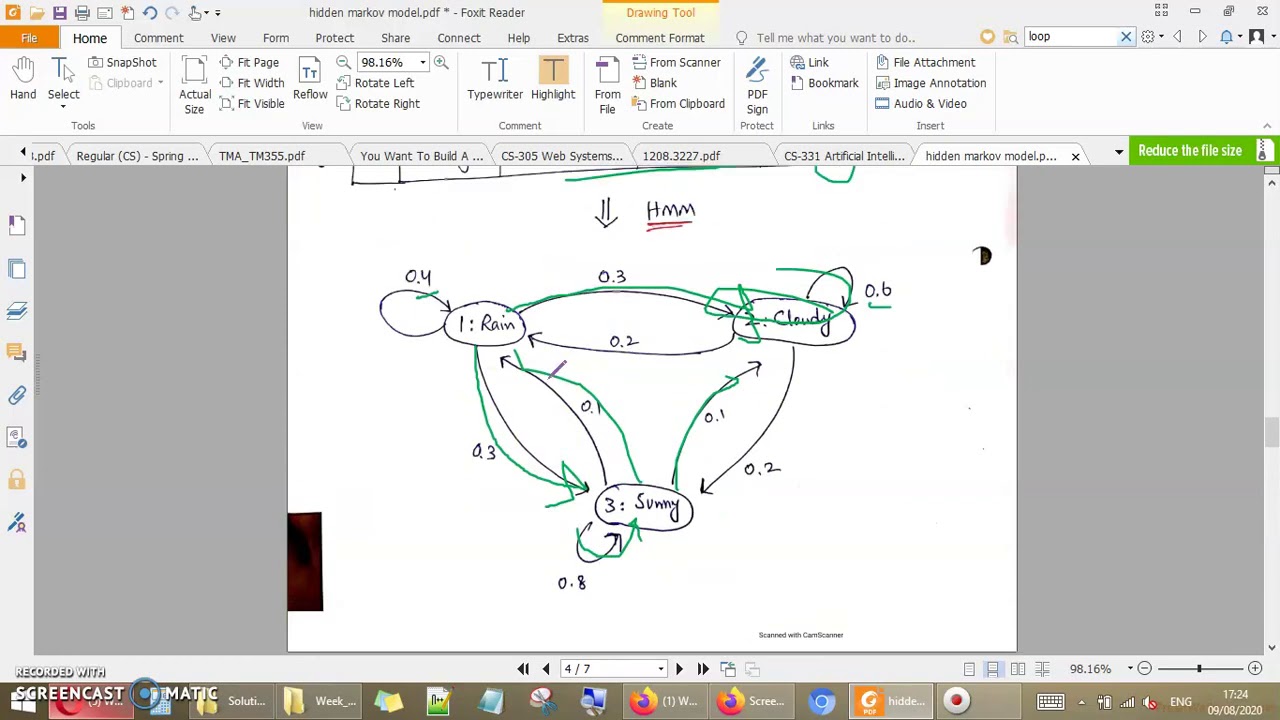
Task: Go to the first page
Action: click(x=523, y=668)
